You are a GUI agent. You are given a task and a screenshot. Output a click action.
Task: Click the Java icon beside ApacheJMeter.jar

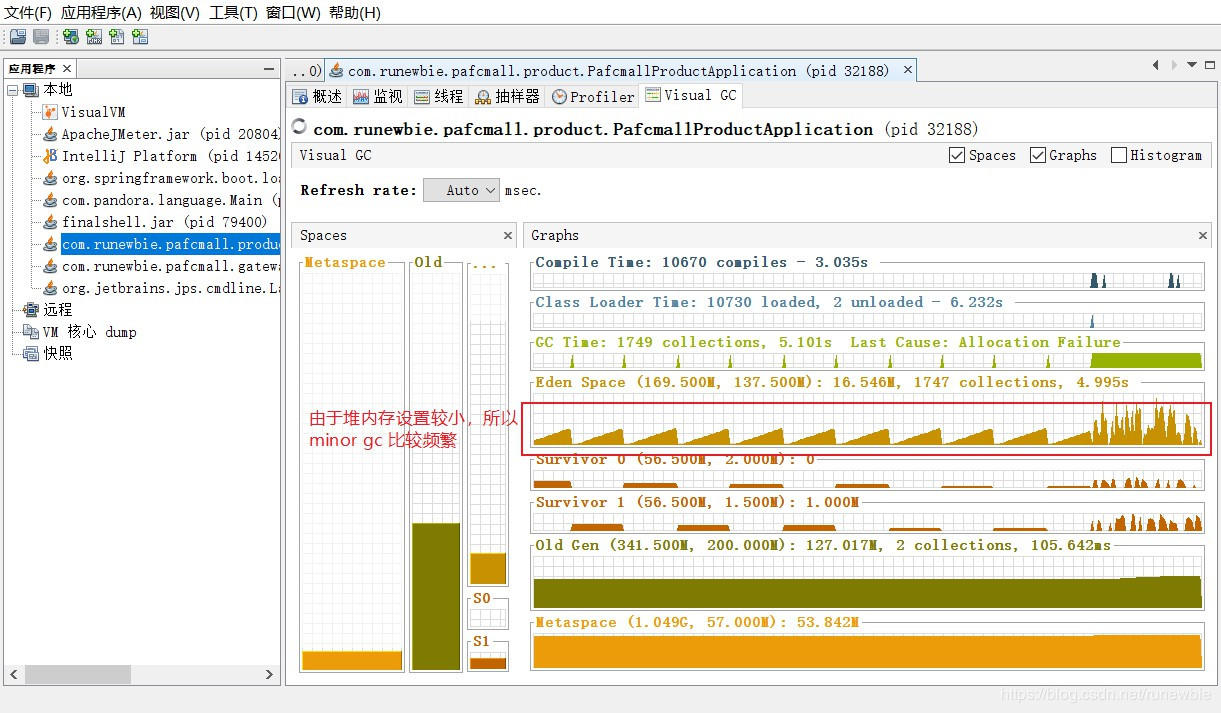tap(51, 134)
